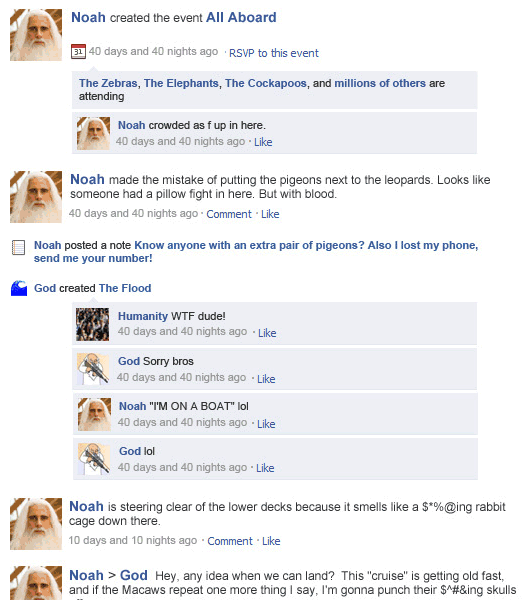The height and width of the screenshot is (600, 522).
Task: Click Noah's avatar on the 'I'M ON A BOAT' comment
Action: (x=95, y=414)
